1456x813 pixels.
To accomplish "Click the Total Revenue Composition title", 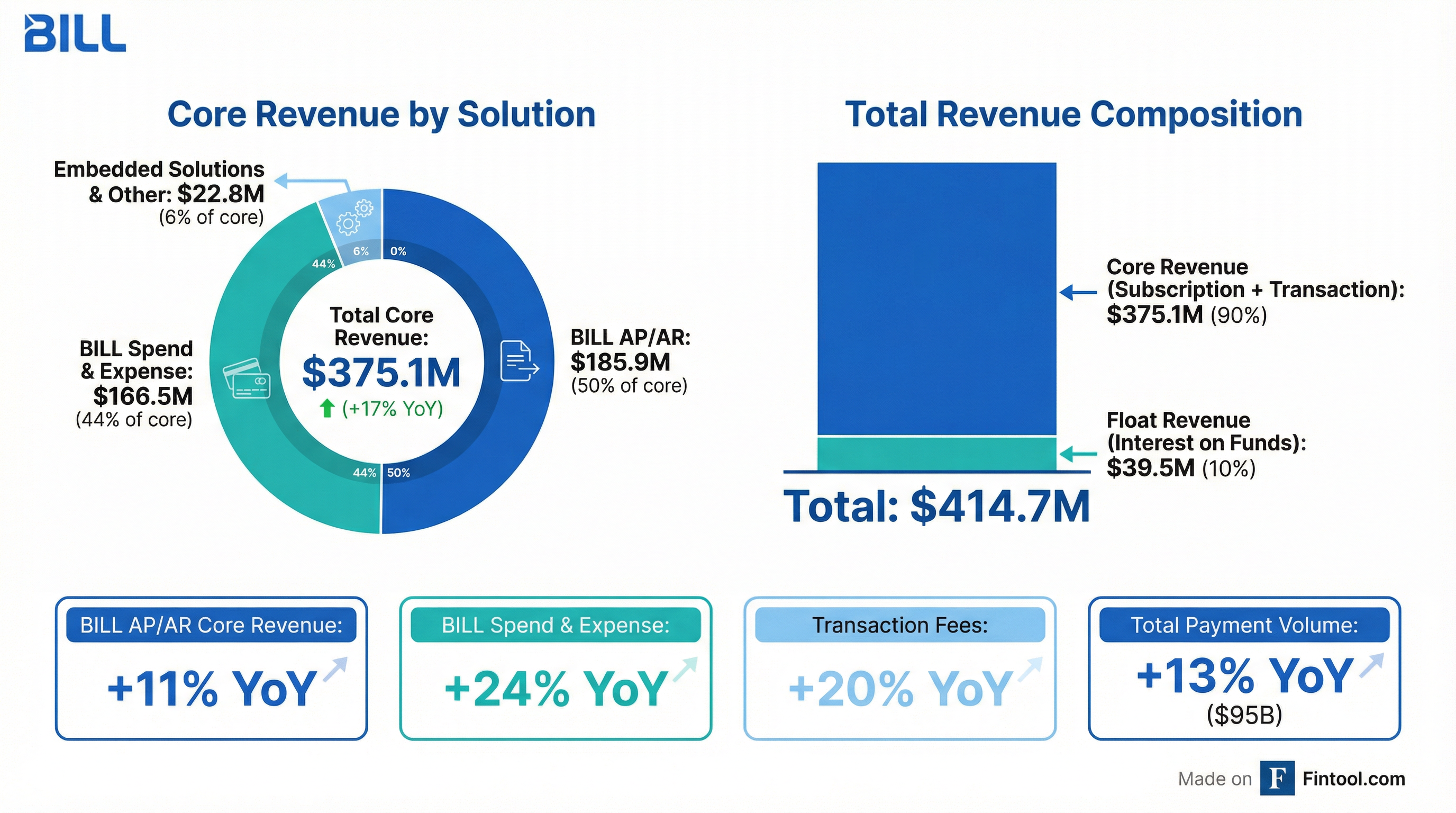I will (x=1074, y=114).
